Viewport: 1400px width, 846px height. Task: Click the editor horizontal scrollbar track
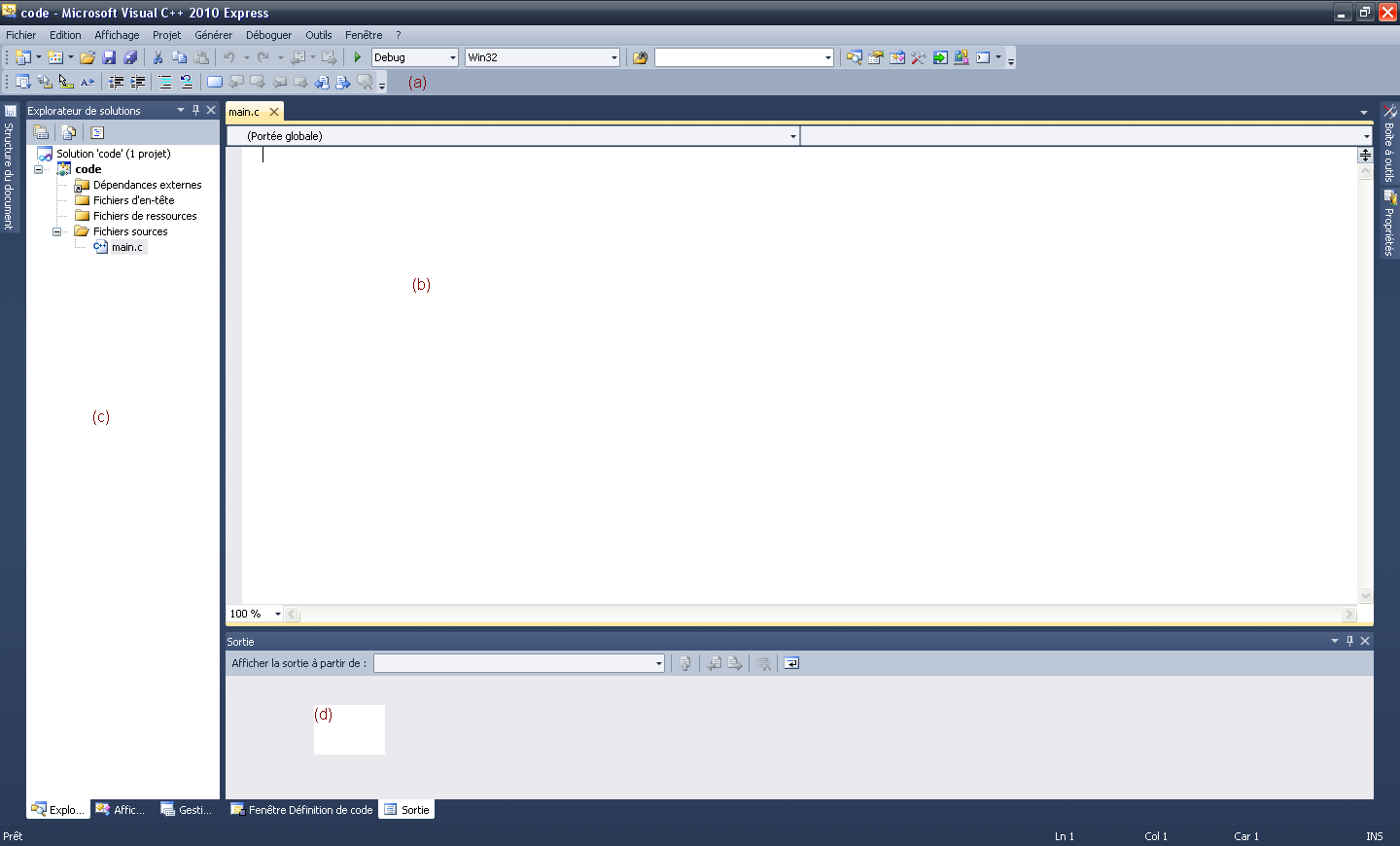pos(817,615)
